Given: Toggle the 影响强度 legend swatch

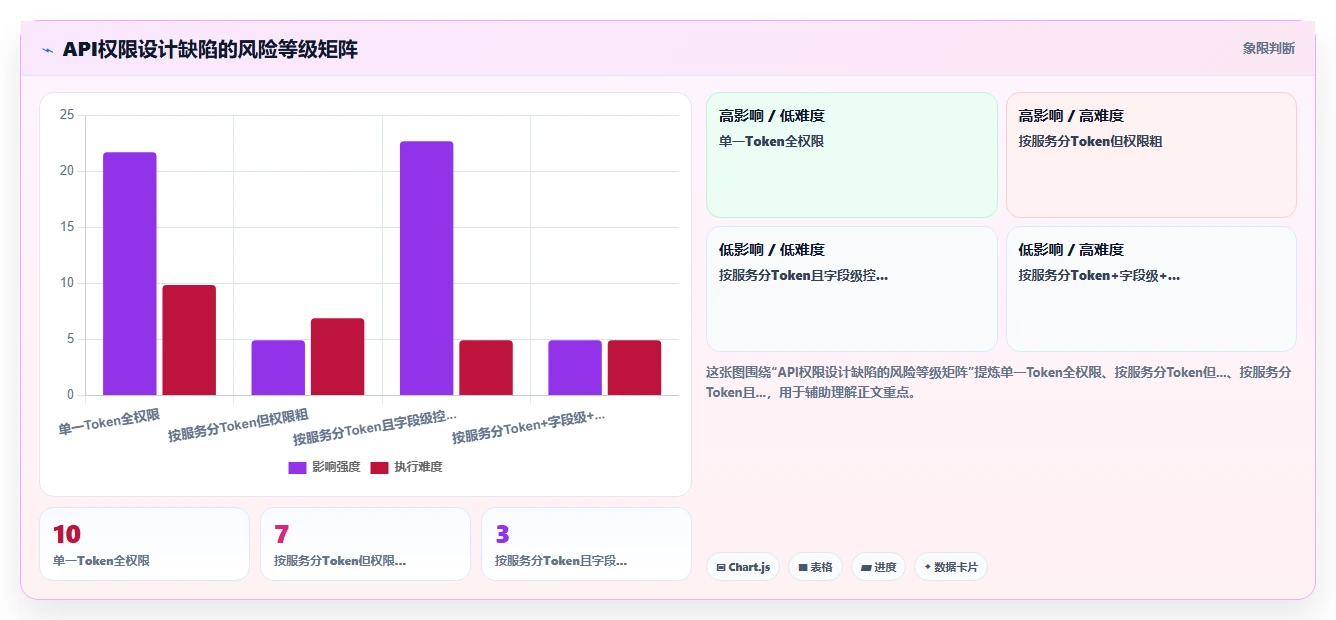Looking at the screenshot, I should pos(297,467).
